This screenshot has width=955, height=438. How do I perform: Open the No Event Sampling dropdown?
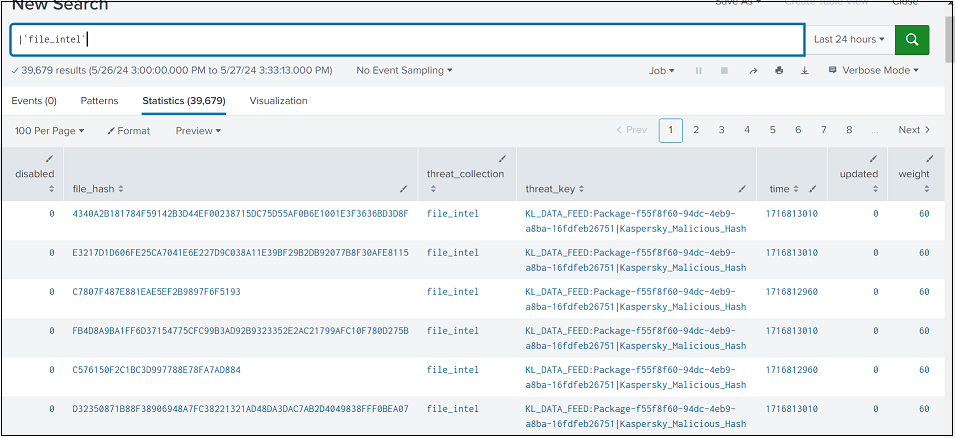(404, 71)
